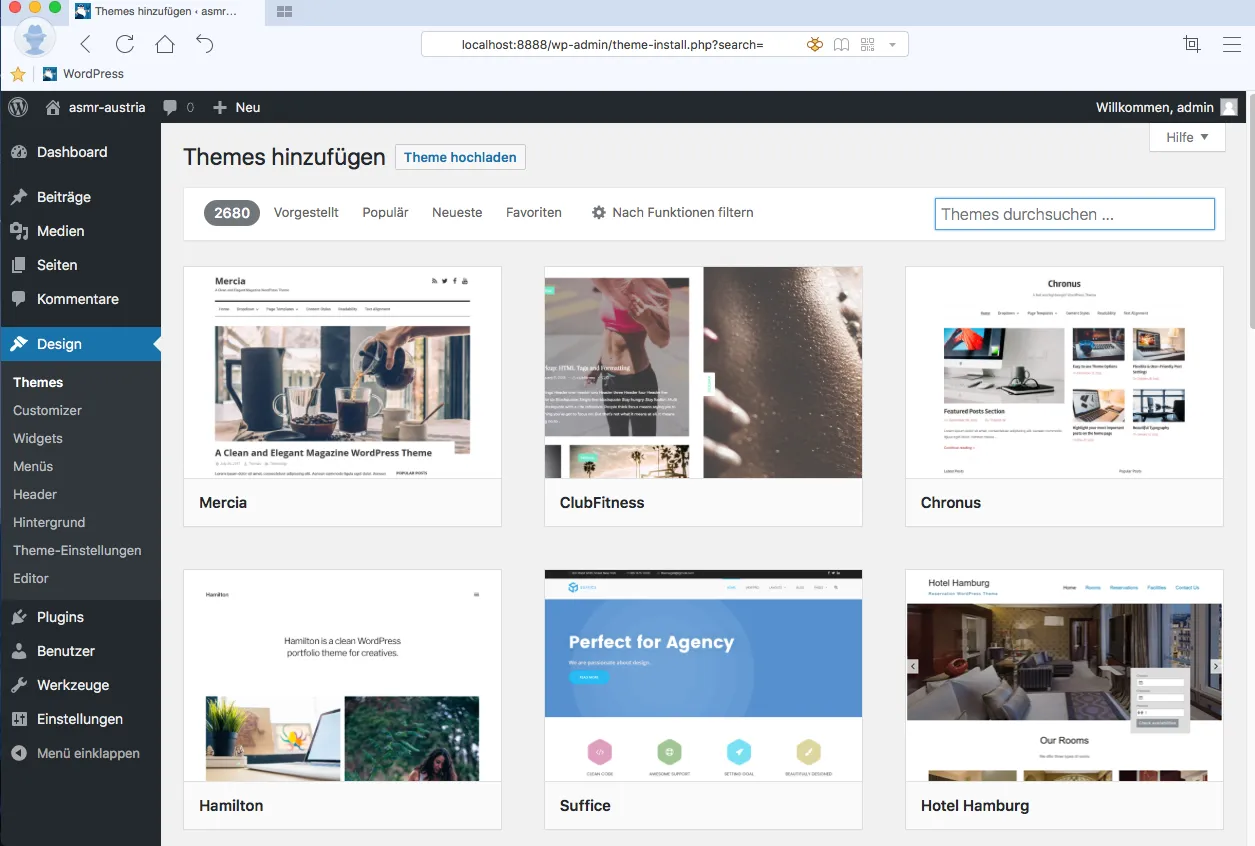Open the Editor submenu entry
The height and width of the screenshot is (846, 1255).
(31, 578)
